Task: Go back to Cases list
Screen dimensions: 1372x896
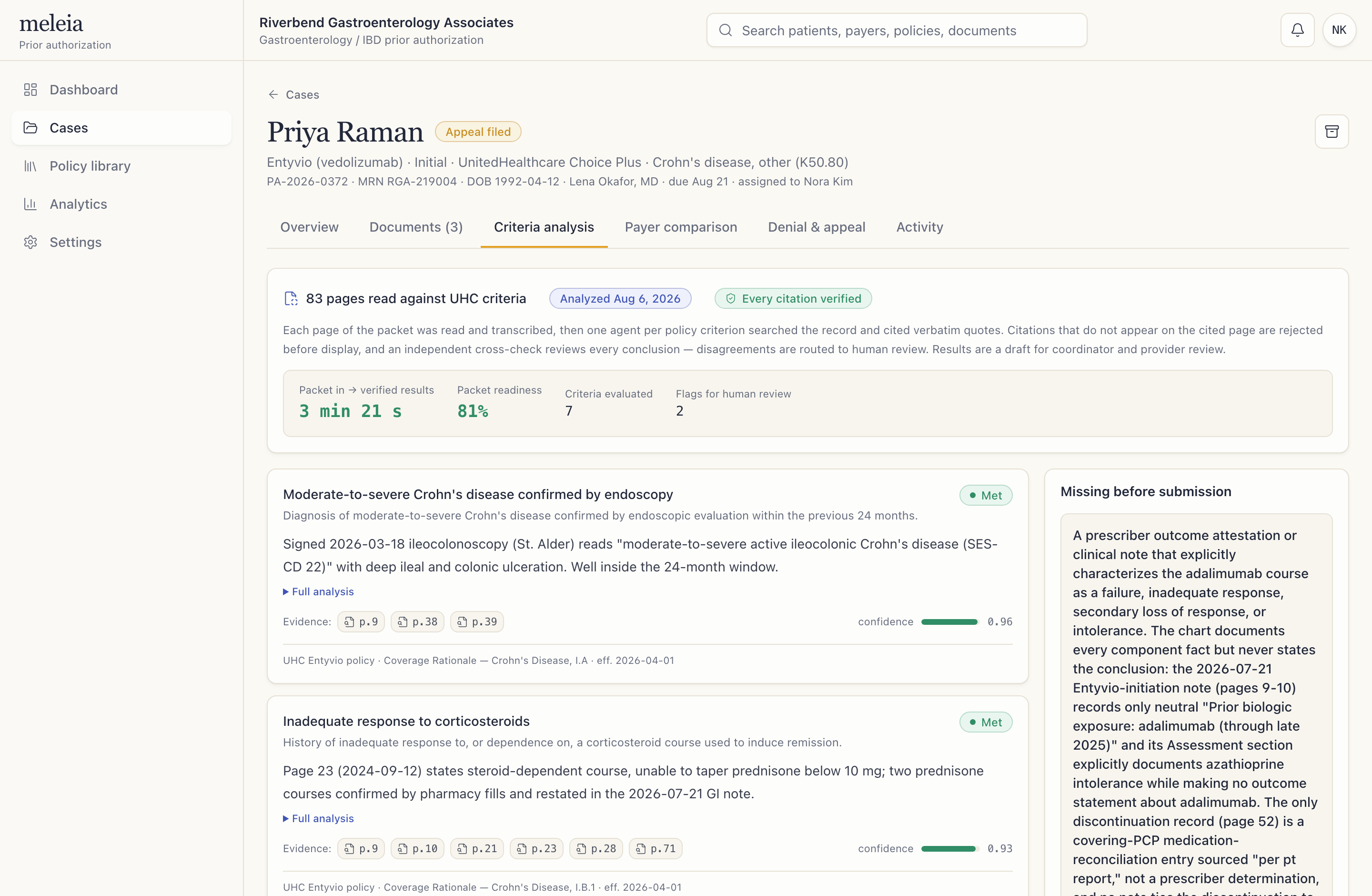Action: pyautogui.click(x=293, y=94)
